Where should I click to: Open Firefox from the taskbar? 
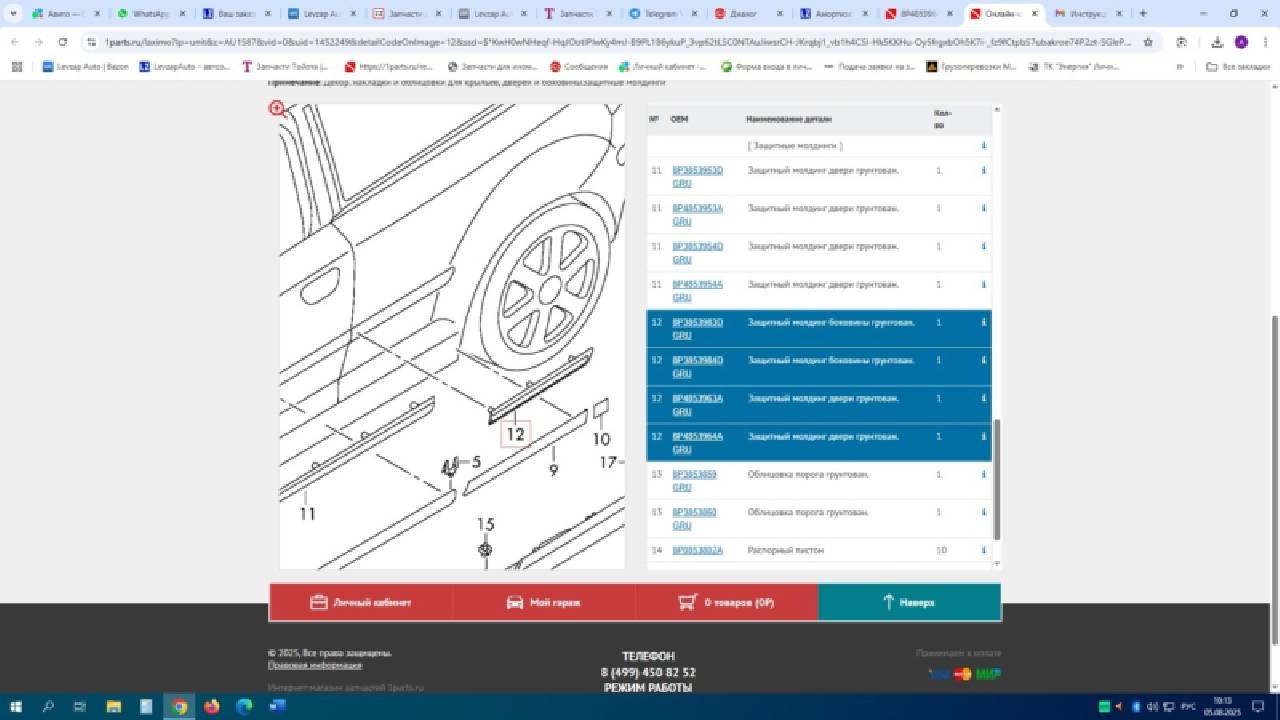click(x=211, y=706)
